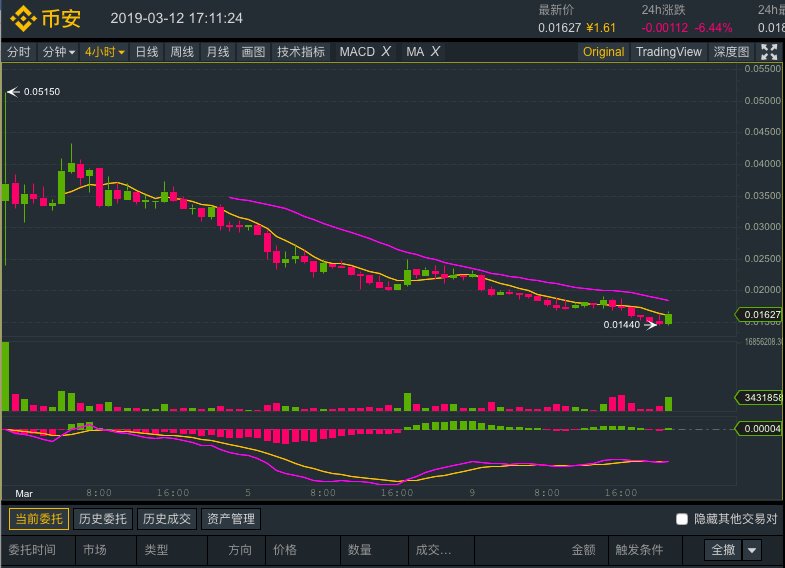Click the last green candlestick on chart
The width and height of the screenshot is (785, 568).
click(668, 319)
